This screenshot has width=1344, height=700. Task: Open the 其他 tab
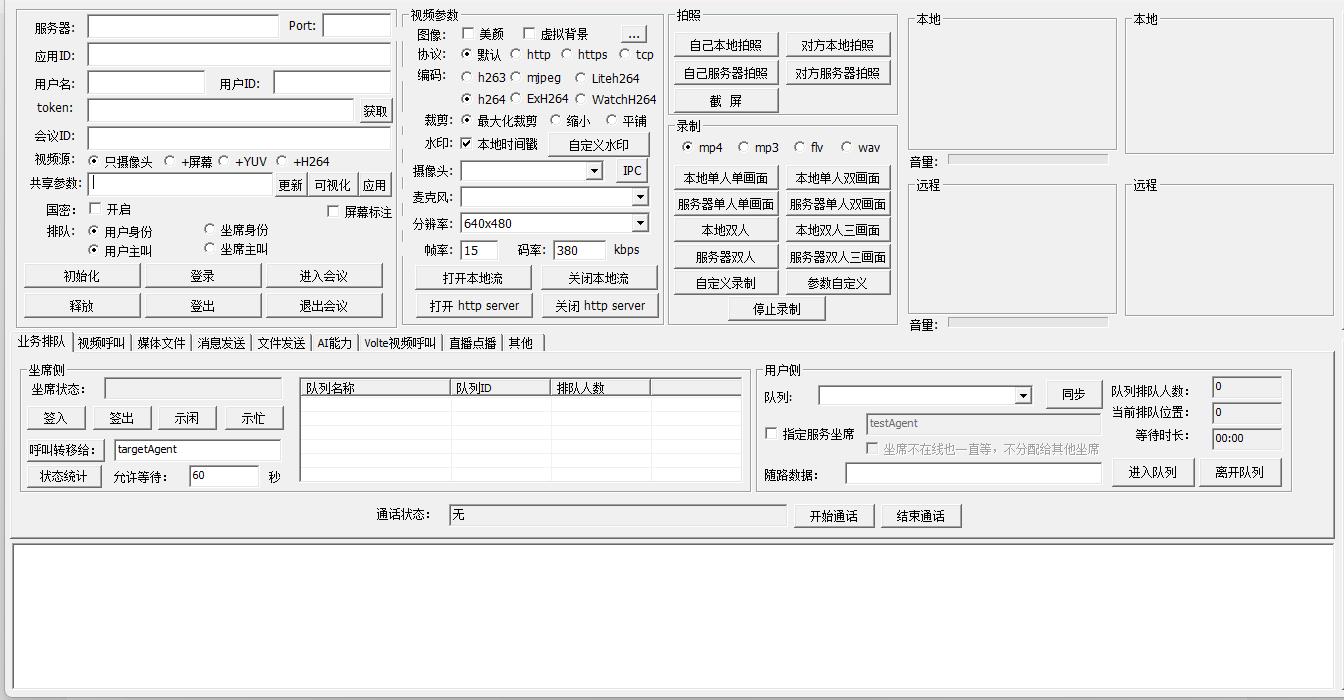pyautogui.click(x=521, y=343)
